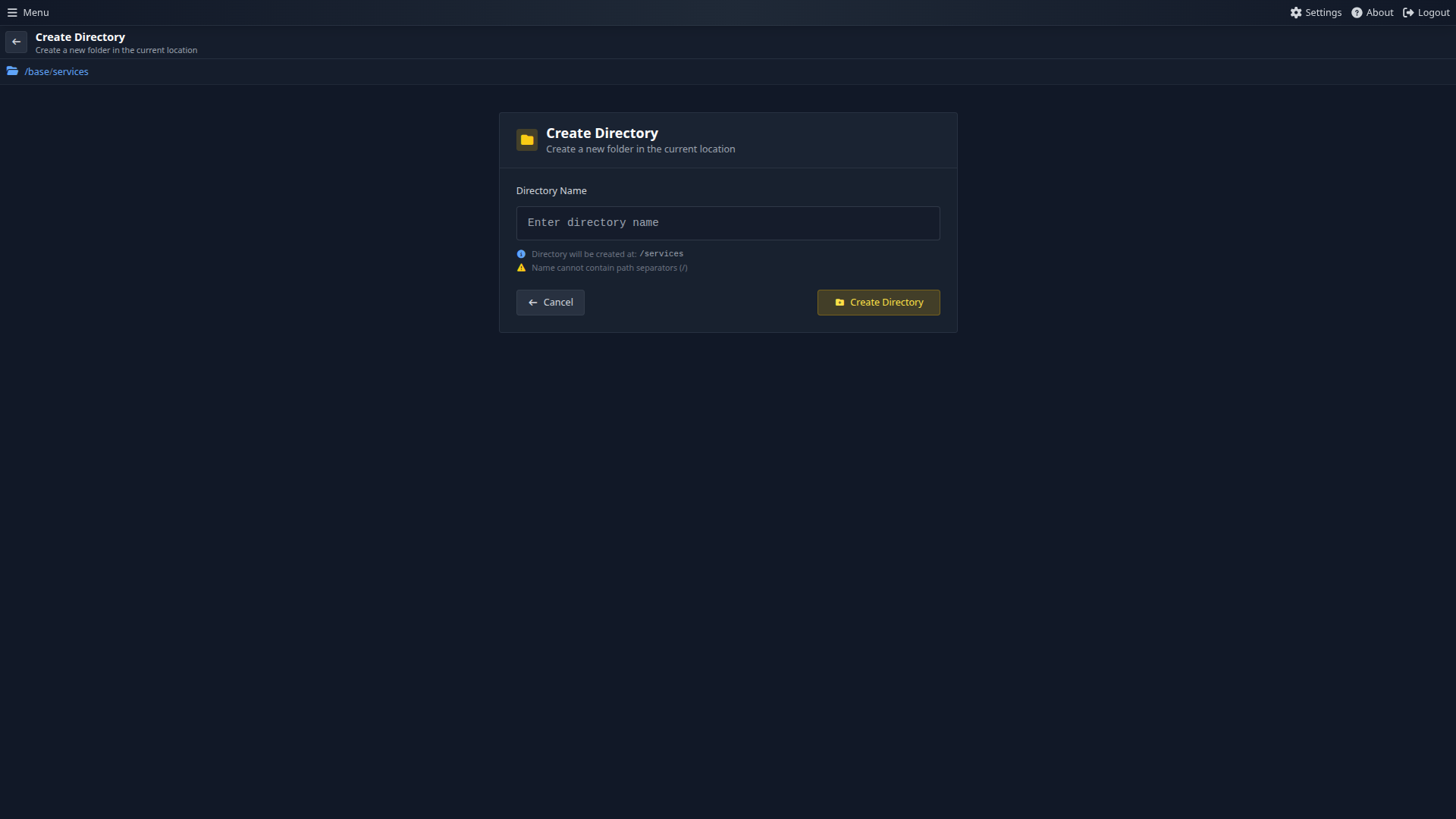1456x819 pixels.
Task: Click the Cancel button
Action: tap(550, 302)
